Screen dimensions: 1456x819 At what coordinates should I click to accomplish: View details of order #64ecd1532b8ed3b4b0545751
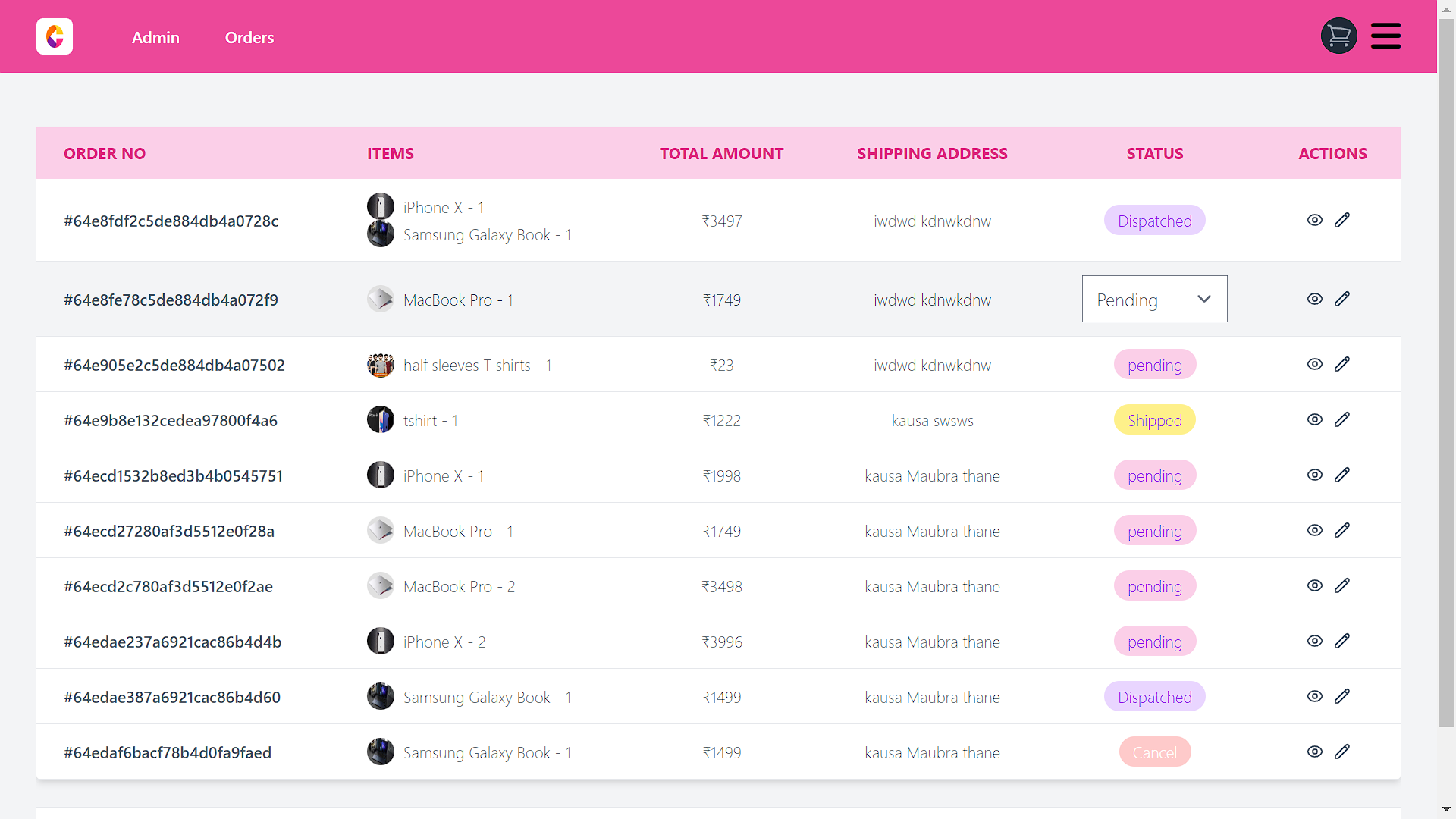[1314, 475]
